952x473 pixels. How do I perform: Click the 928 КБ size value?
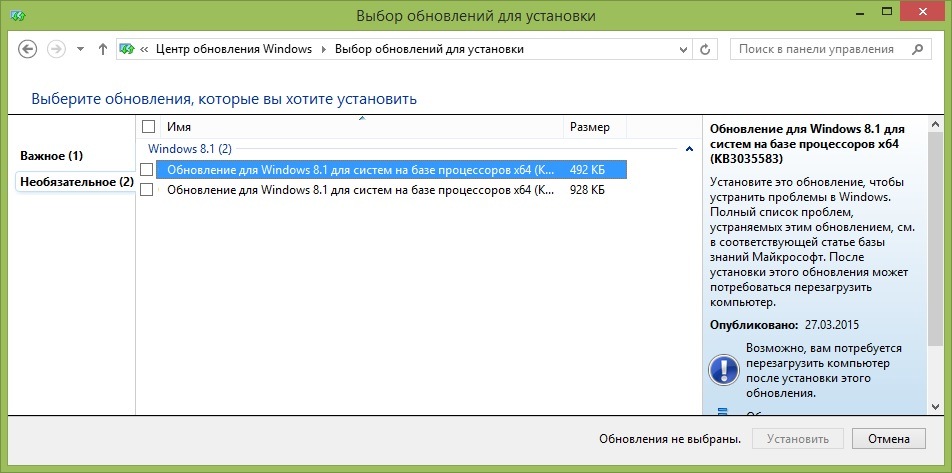[x=587, y=190]
